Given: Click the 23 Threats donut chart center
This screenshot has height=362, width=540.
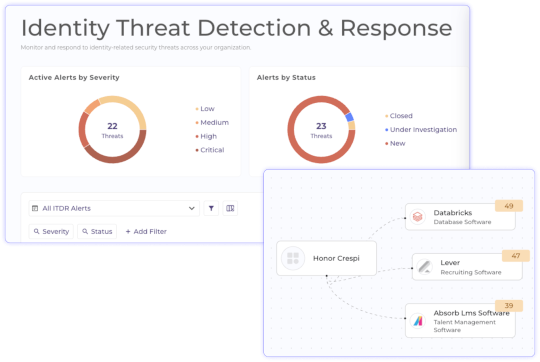Looking at the screenshot, I should [321, 130].
